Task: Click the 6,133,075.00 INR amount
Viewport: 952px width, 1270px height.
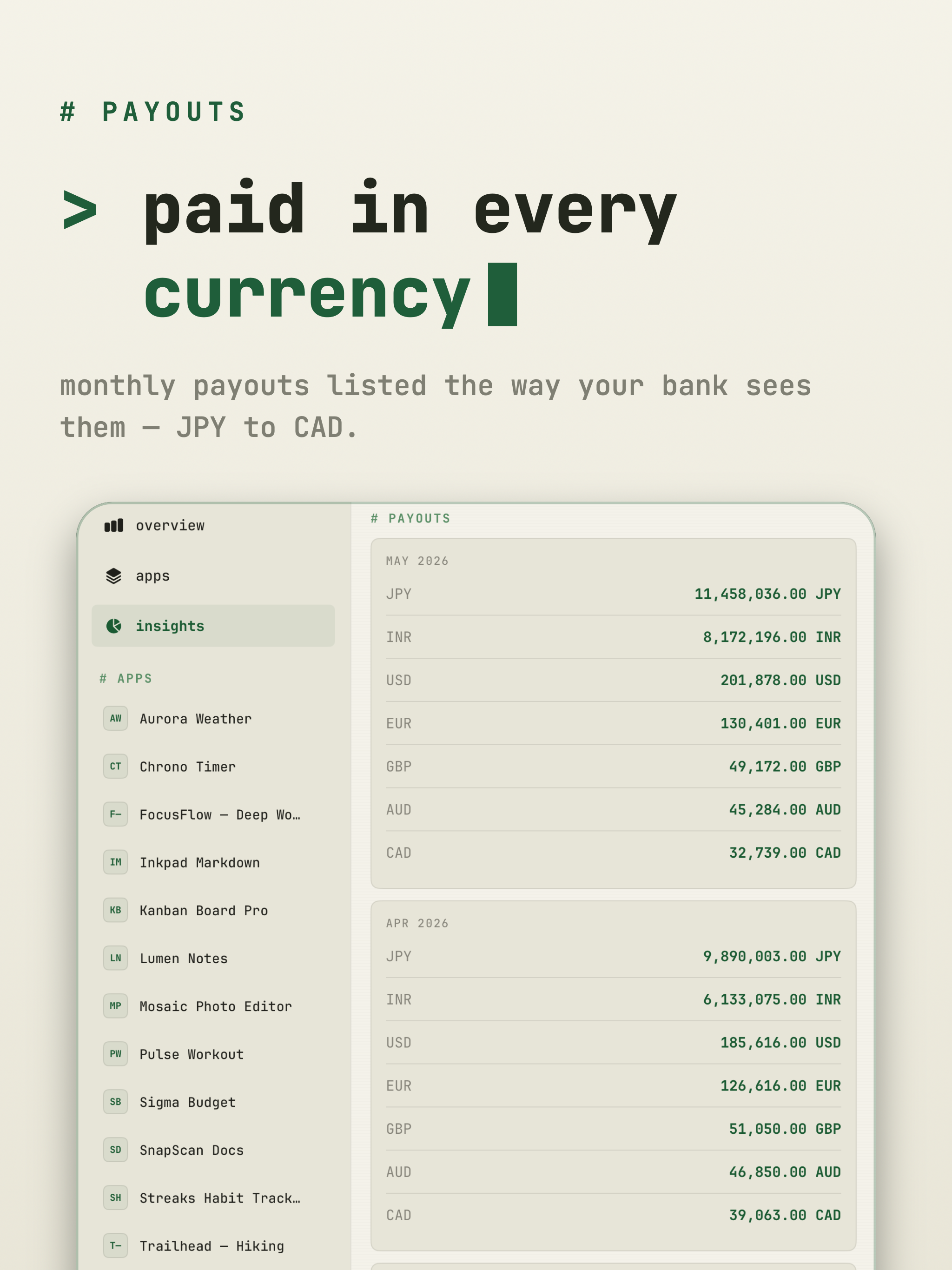Action: pos(772,999)
